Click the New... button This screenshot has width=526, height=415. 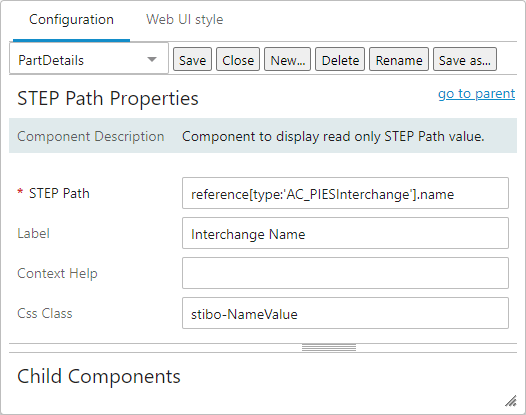287,59
